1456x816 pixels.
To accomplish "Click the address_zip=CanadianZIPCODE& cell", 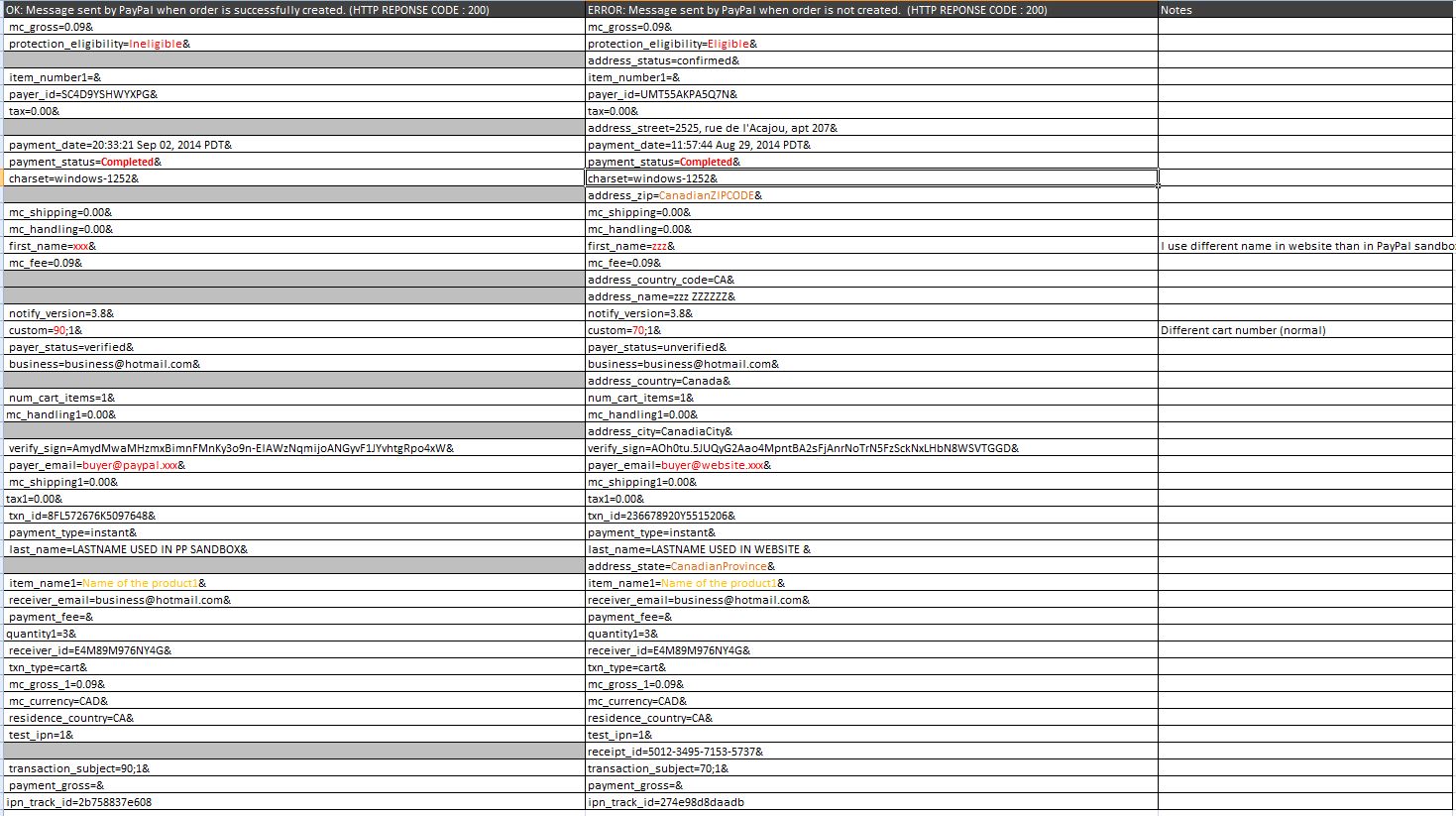I will pyautogui.click(x=871, y=195).
